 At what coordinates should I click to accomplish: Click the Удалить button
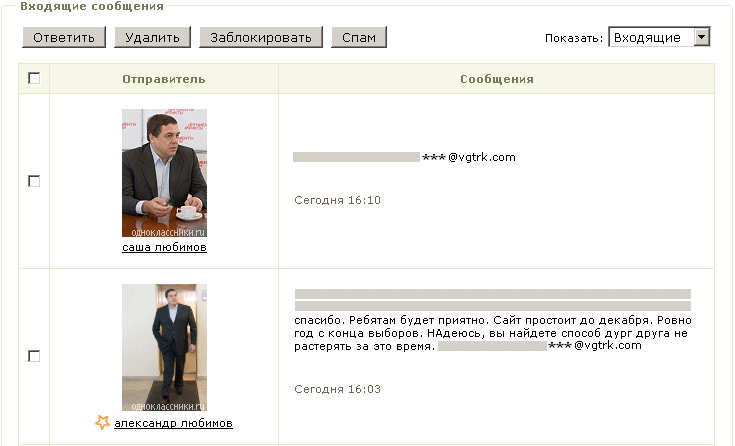click(152, 38)
